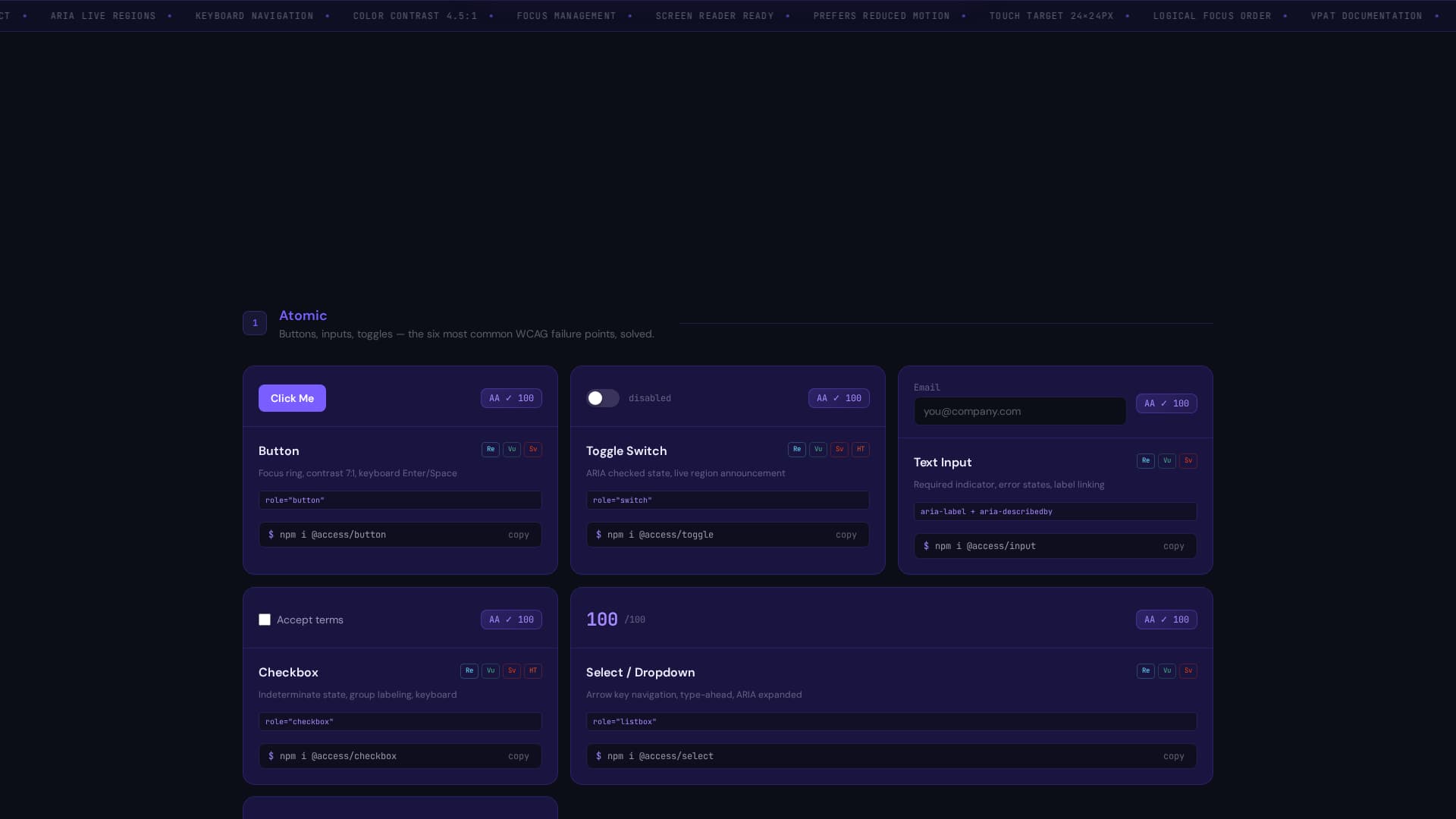Copy the npm i @access/toggle command

point(846,535)
